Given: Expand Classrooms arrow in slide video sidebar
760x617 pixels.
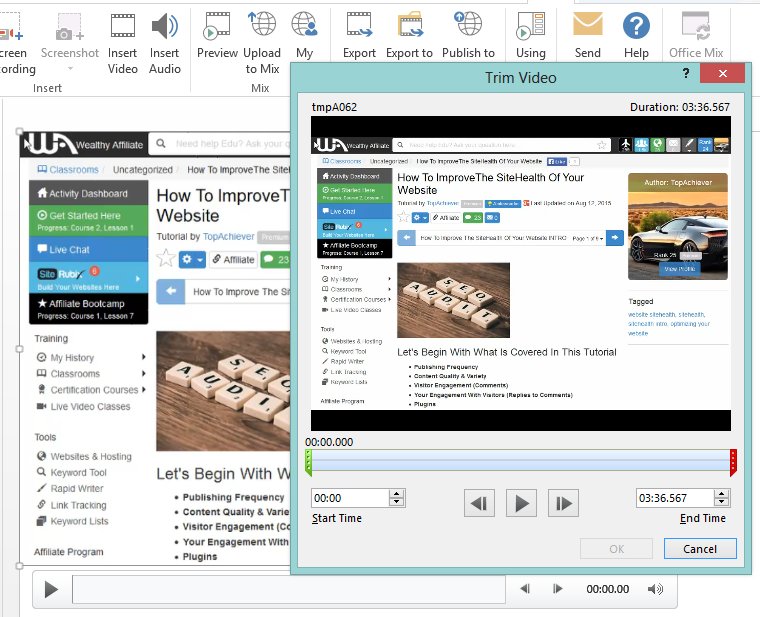Looking at the screenshot, I should (x=143, y=373).
